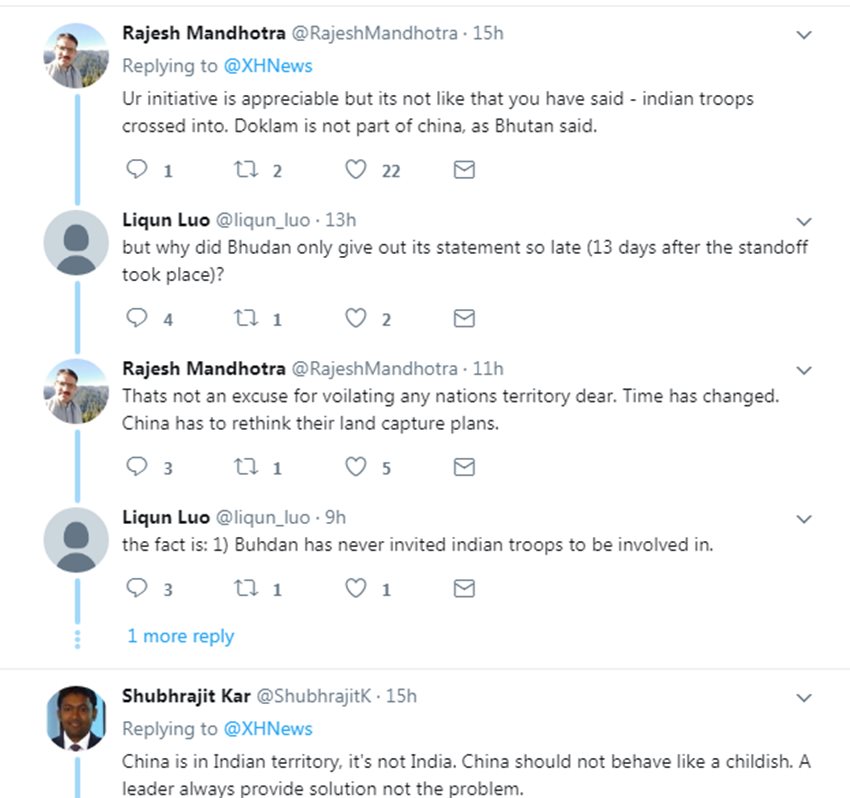Viewport: 850px width, 798px height.
Task: Open @XHNews link in Rajesh's reply
Action: click(267, 66)
